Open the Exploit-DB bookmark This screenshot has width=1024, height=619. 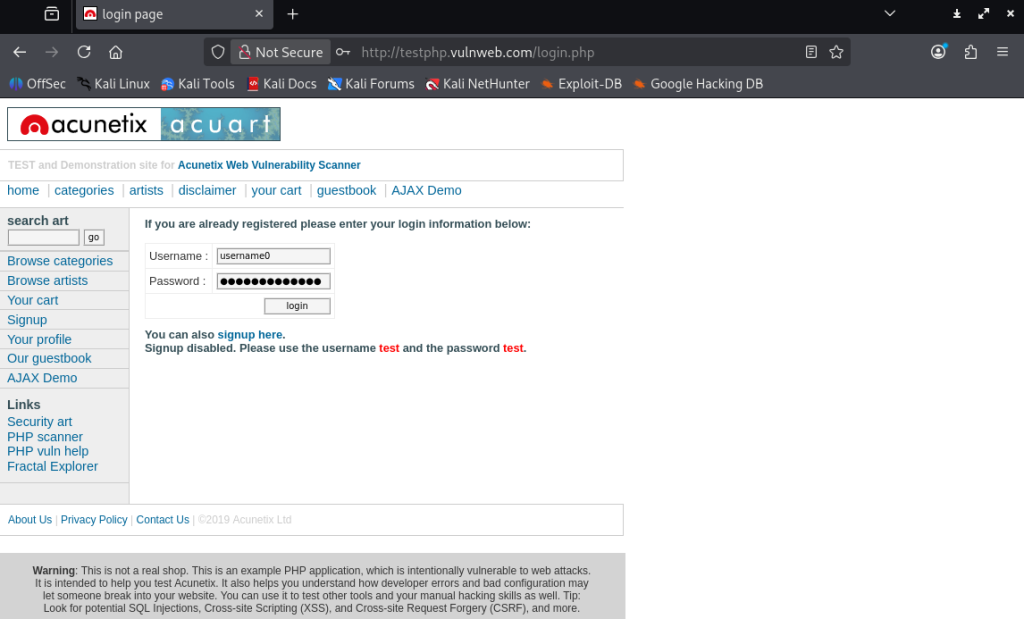581,84
